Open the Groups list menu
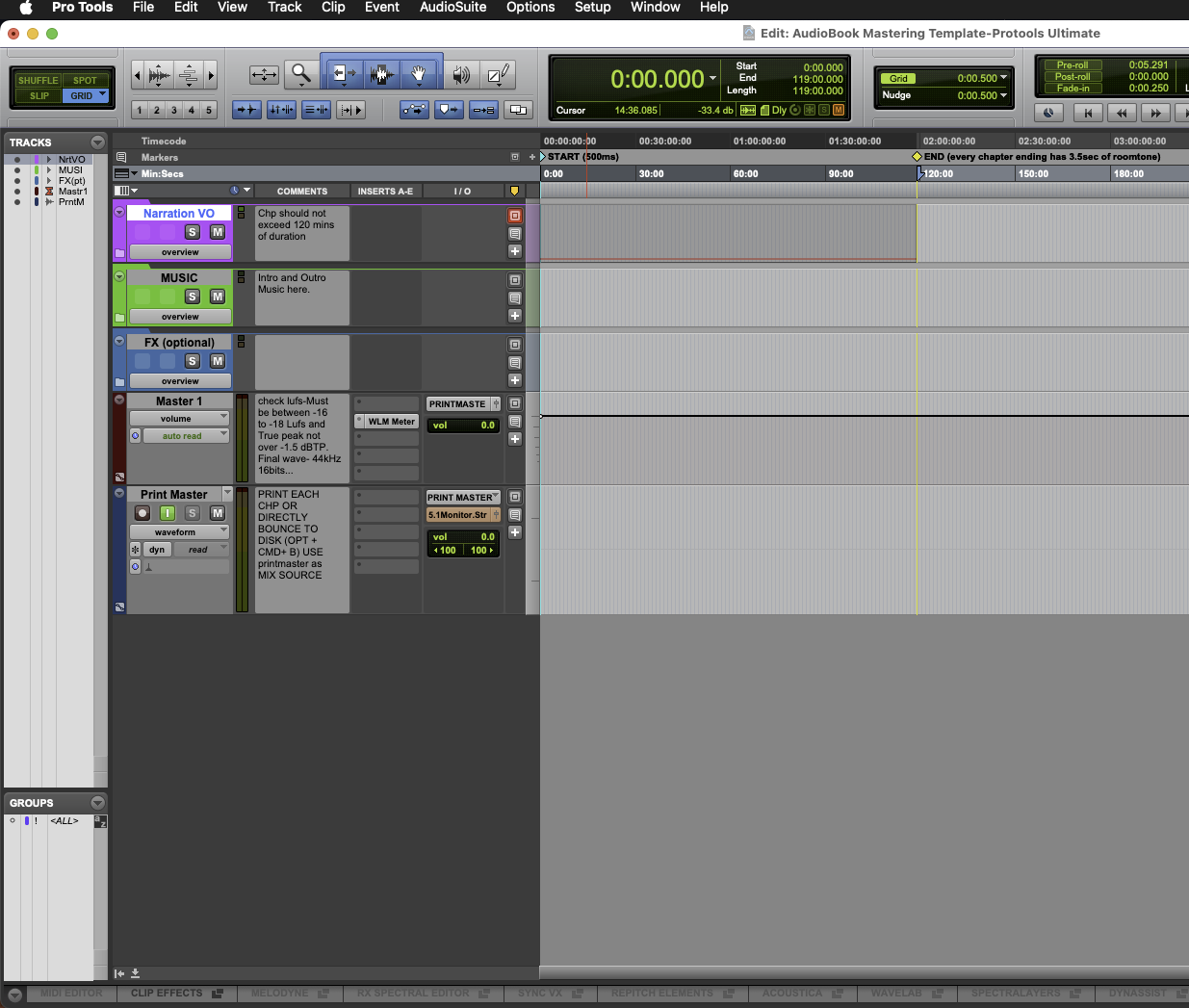This screenshot has height=1008, width=1189. point(97,803)
